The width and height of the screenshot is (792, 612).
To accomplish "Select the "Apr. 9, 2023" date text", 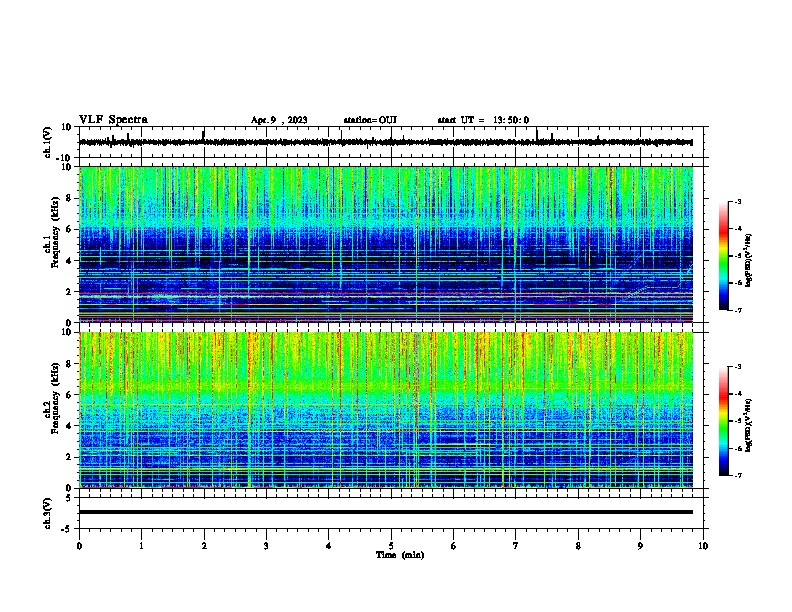I will pos(279,120).
